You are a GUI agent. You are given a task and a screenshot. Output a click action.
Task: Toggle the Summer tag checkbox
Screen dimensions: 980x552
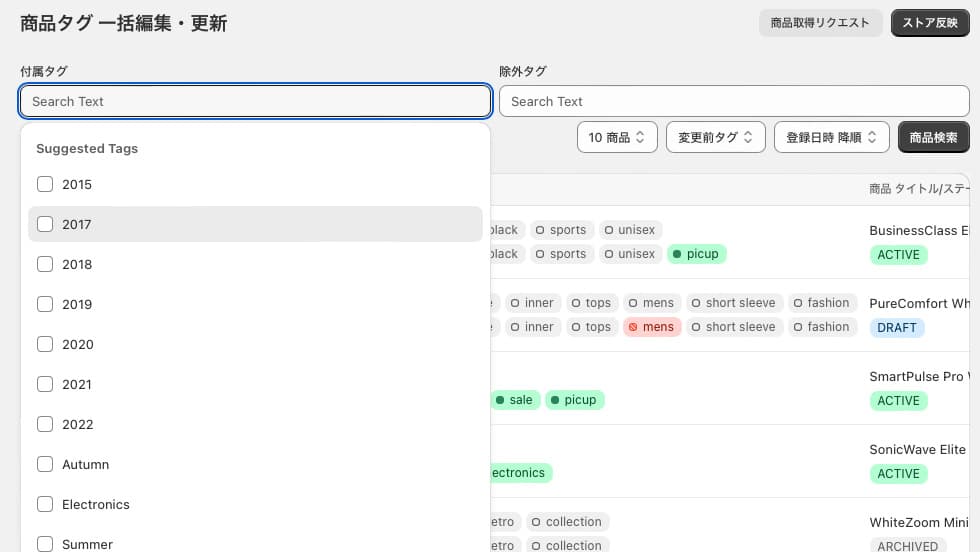[x=45, y=544]
